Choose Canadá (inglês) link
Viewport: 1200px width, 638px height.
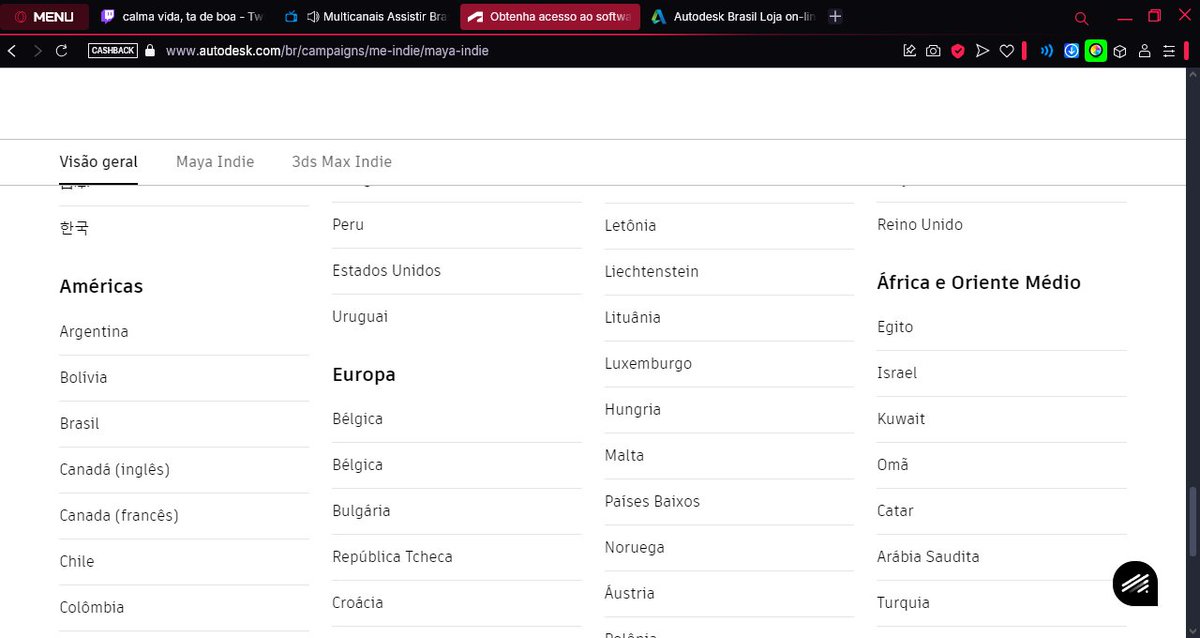(115, 470)
